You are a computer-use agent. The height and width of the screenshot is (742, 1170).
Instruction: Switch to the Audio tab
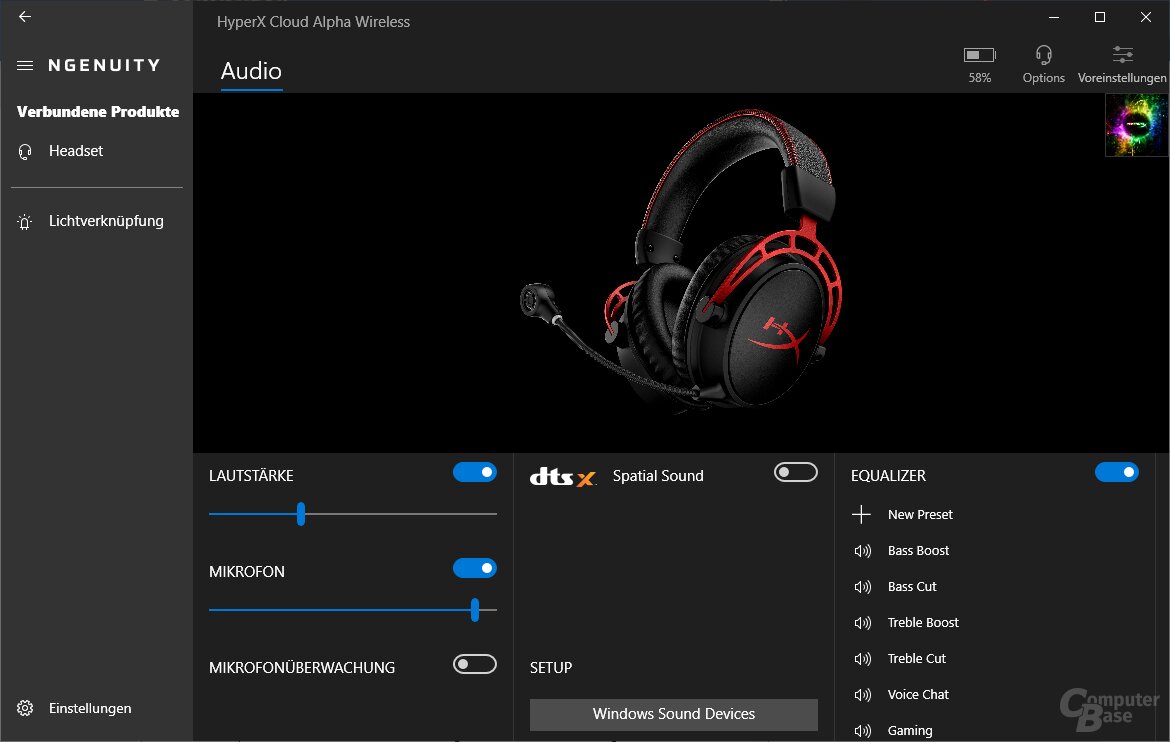coord(251,71)
